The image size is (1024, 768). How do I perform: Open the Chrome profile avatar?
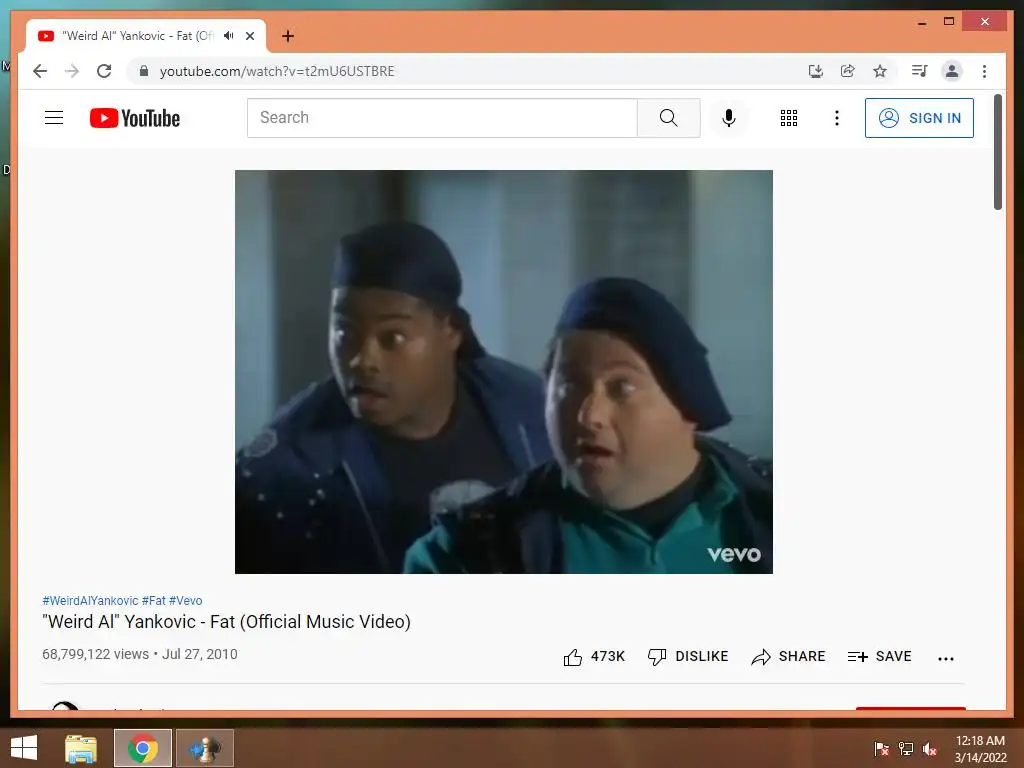[x=952, y=71]
